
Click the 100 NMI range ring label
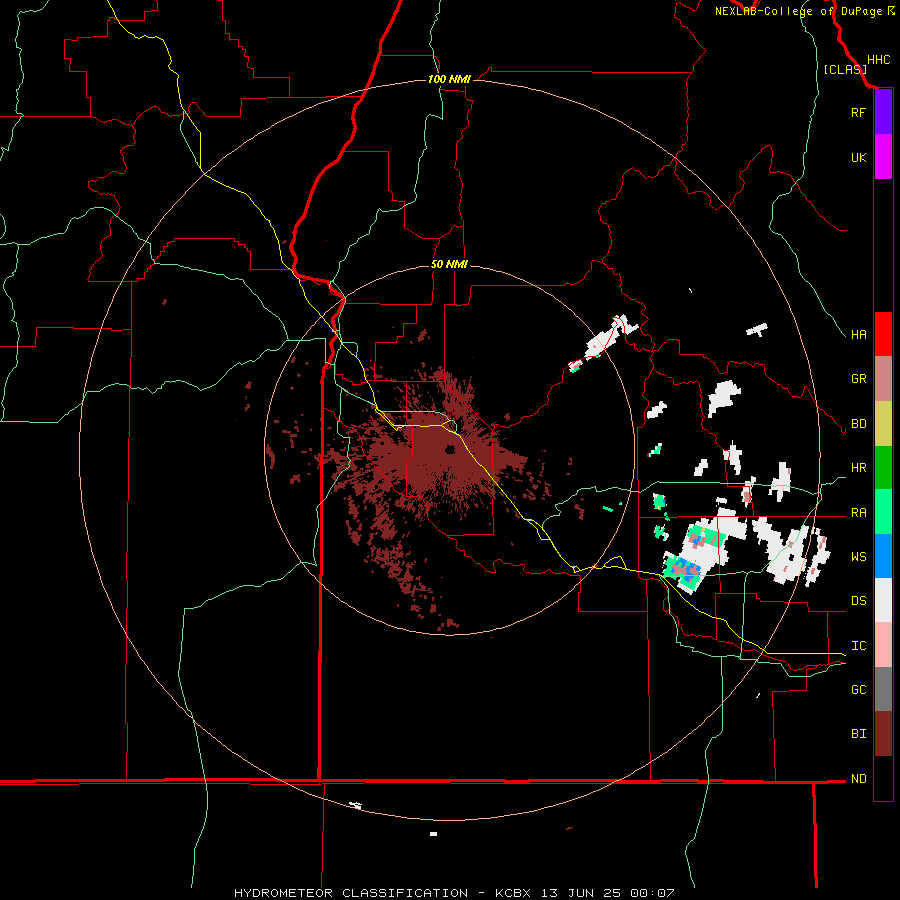449,79
